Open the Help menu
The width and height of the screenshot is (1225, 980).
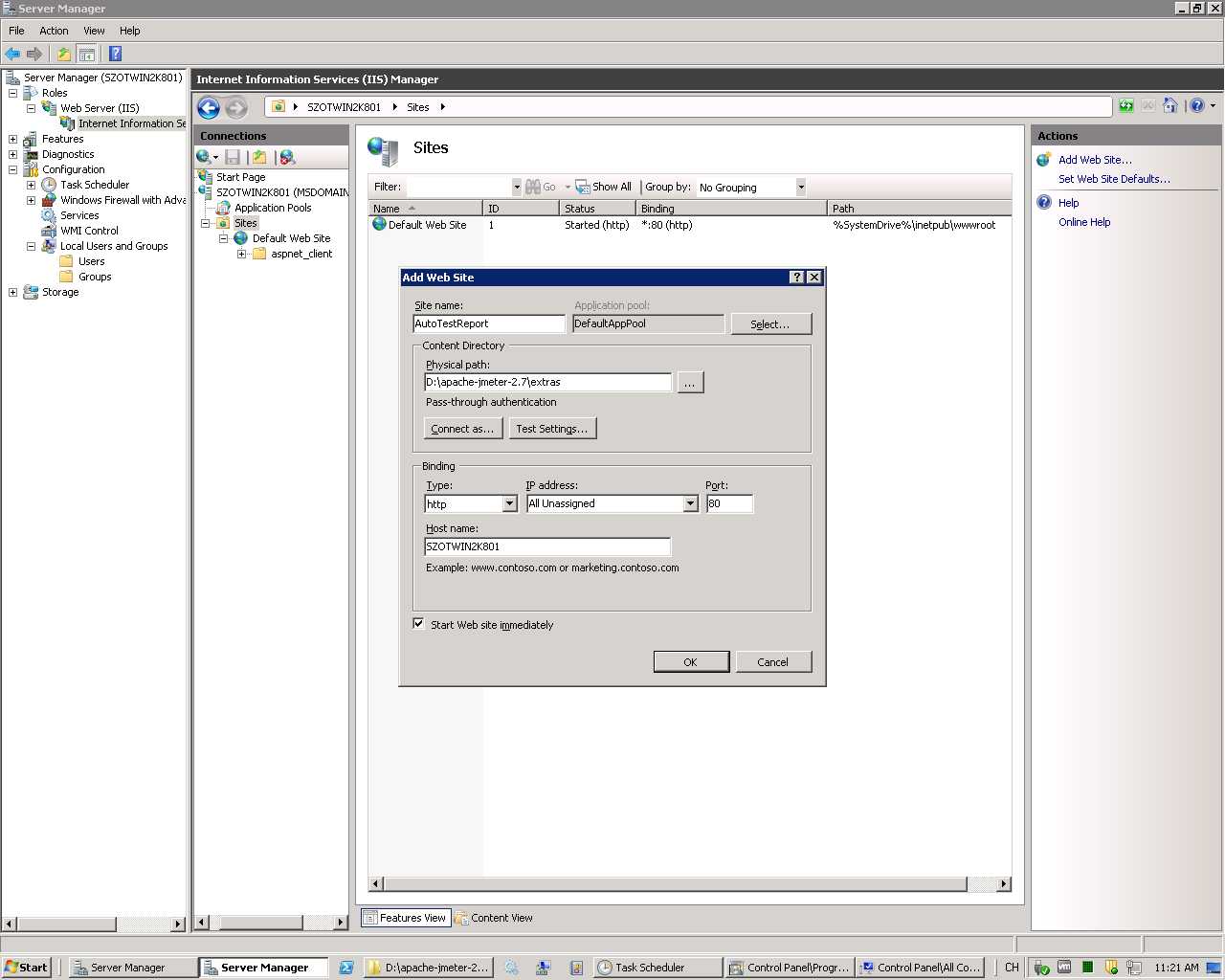(x=129, y=31)
